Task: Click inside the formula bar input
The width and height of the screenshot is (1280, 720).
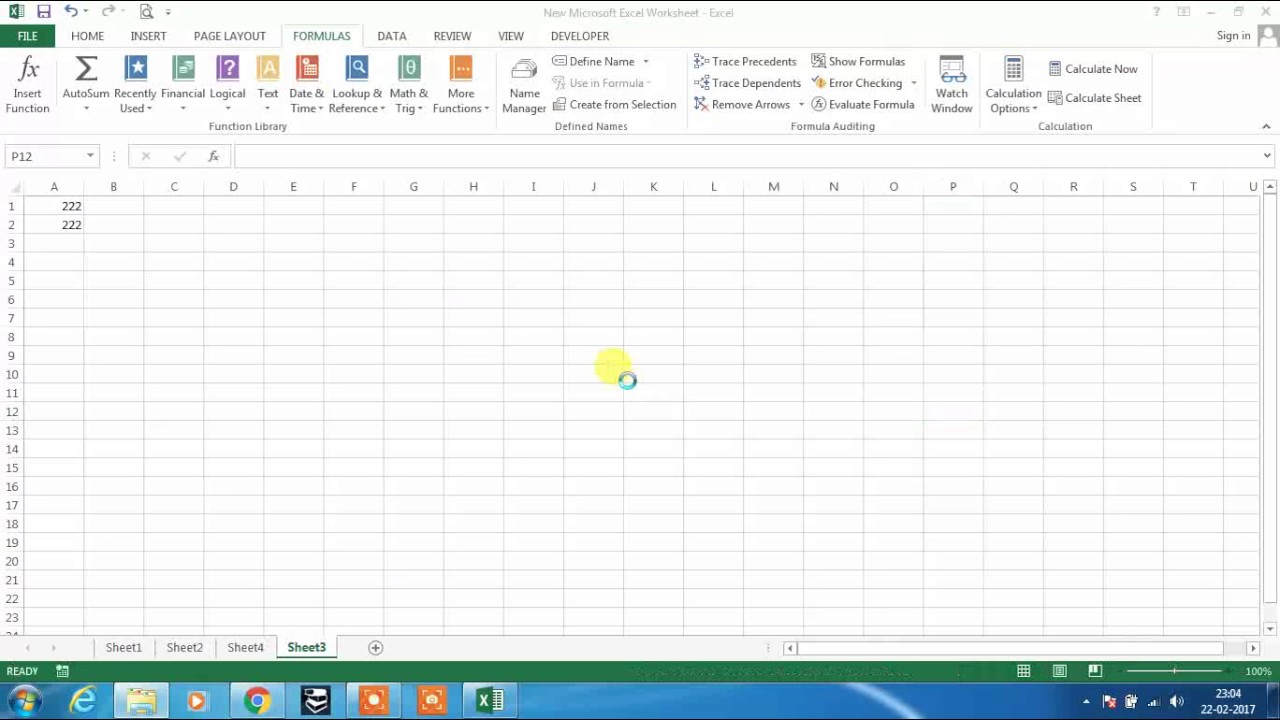Action: tap(746, 156)
